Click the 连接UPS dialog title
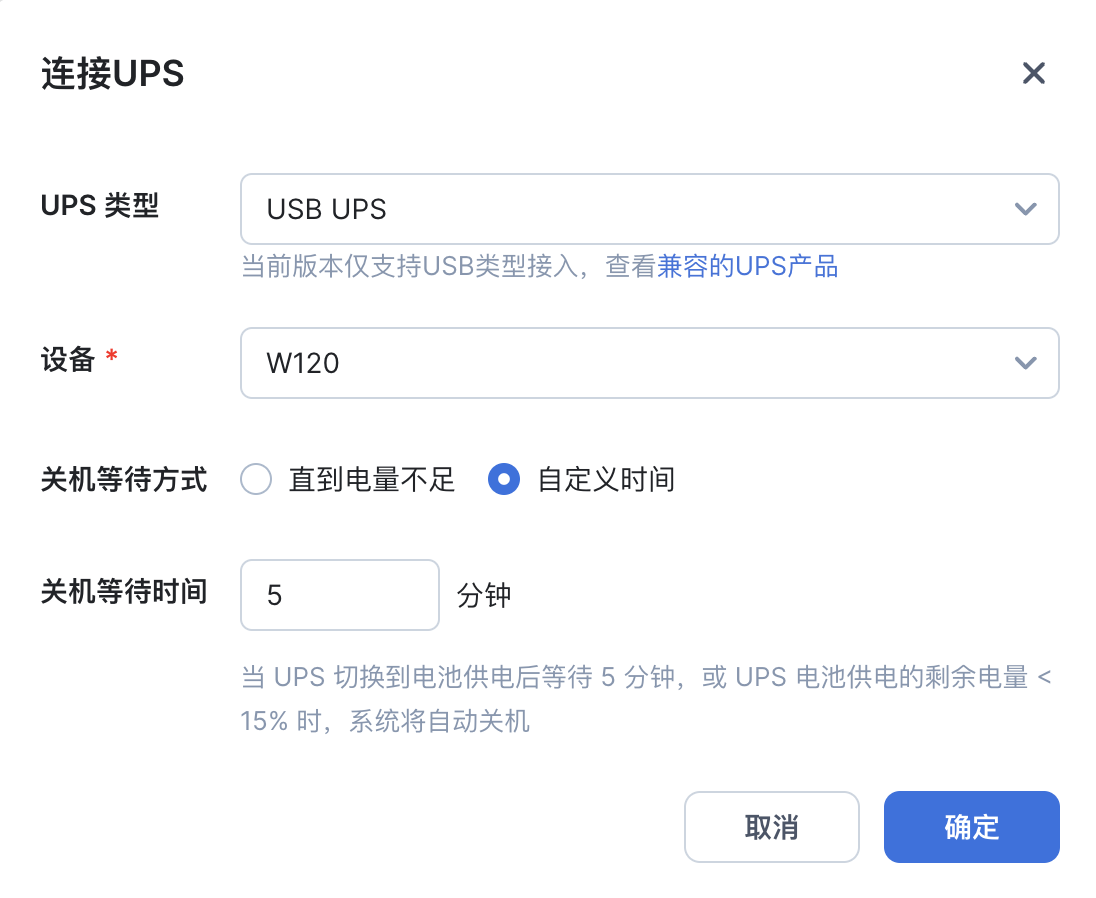The height and width of the screenshot is (898, 1096). coord(113,73)
